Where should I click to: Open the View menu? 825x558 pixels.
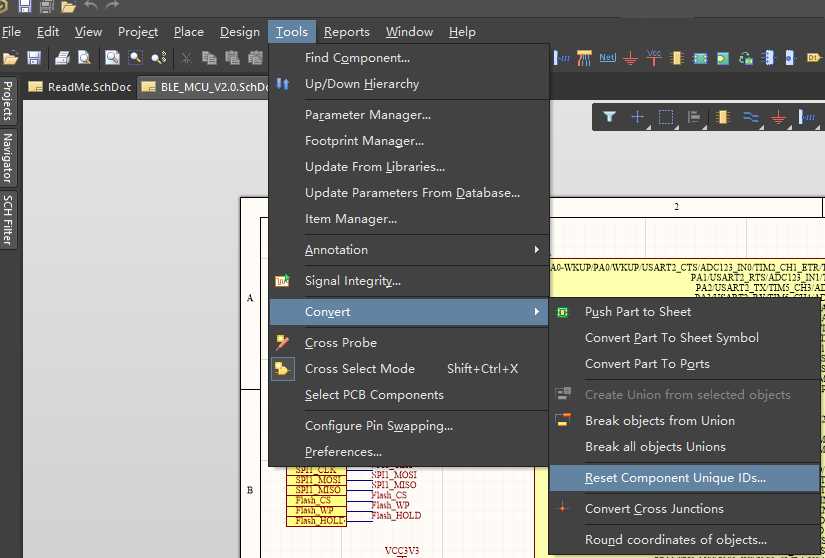88,32
